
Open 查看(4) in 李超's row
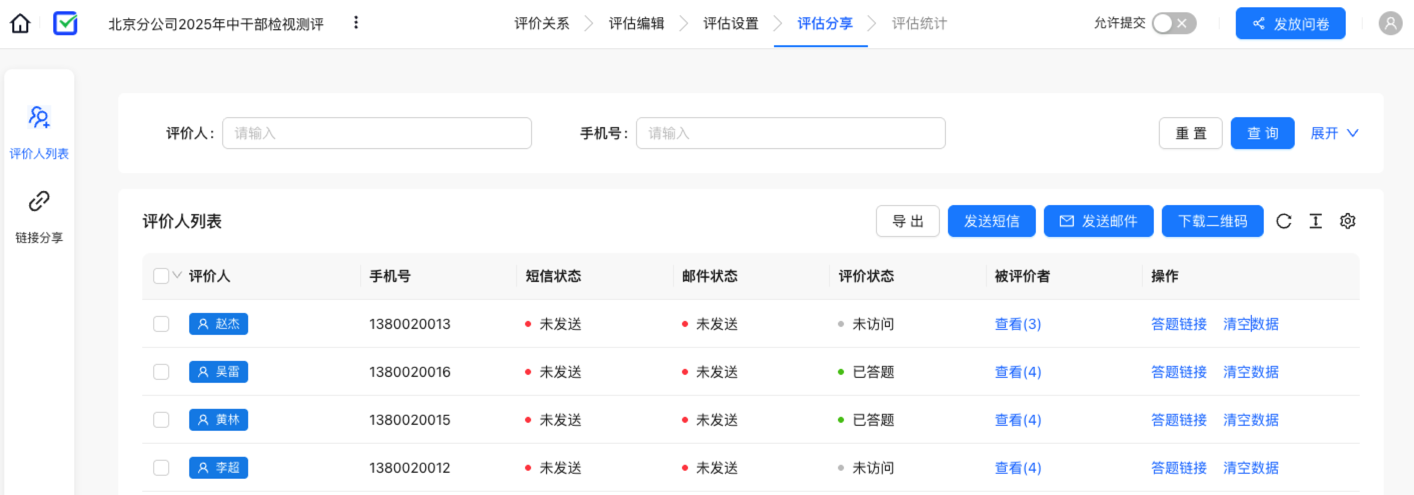tap(1018, 468)
